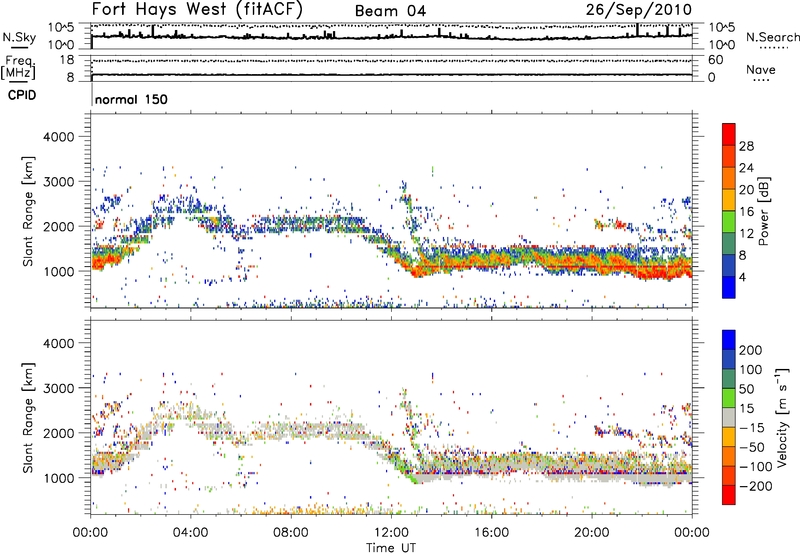The image size is (800, 554).
Task: Click the "2000" tick of the velocity panel
Action: coord(59,433)
